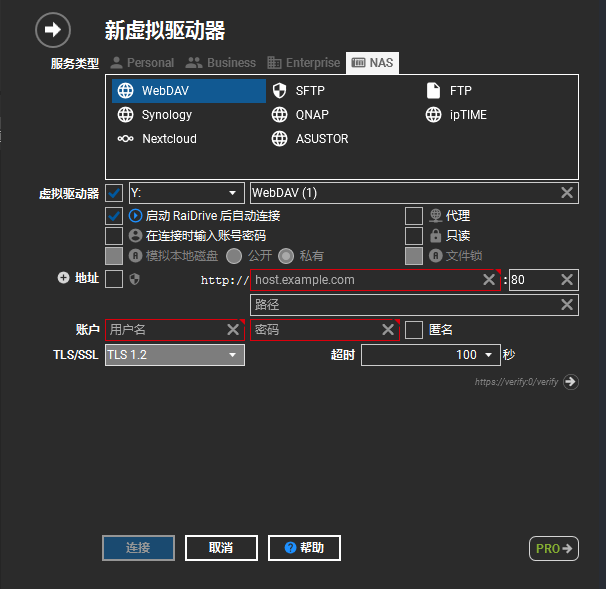Enable the 只读 read-only checkbox
Screen dimensions: 606x589
pyautogui.click(x=414, y=236)
